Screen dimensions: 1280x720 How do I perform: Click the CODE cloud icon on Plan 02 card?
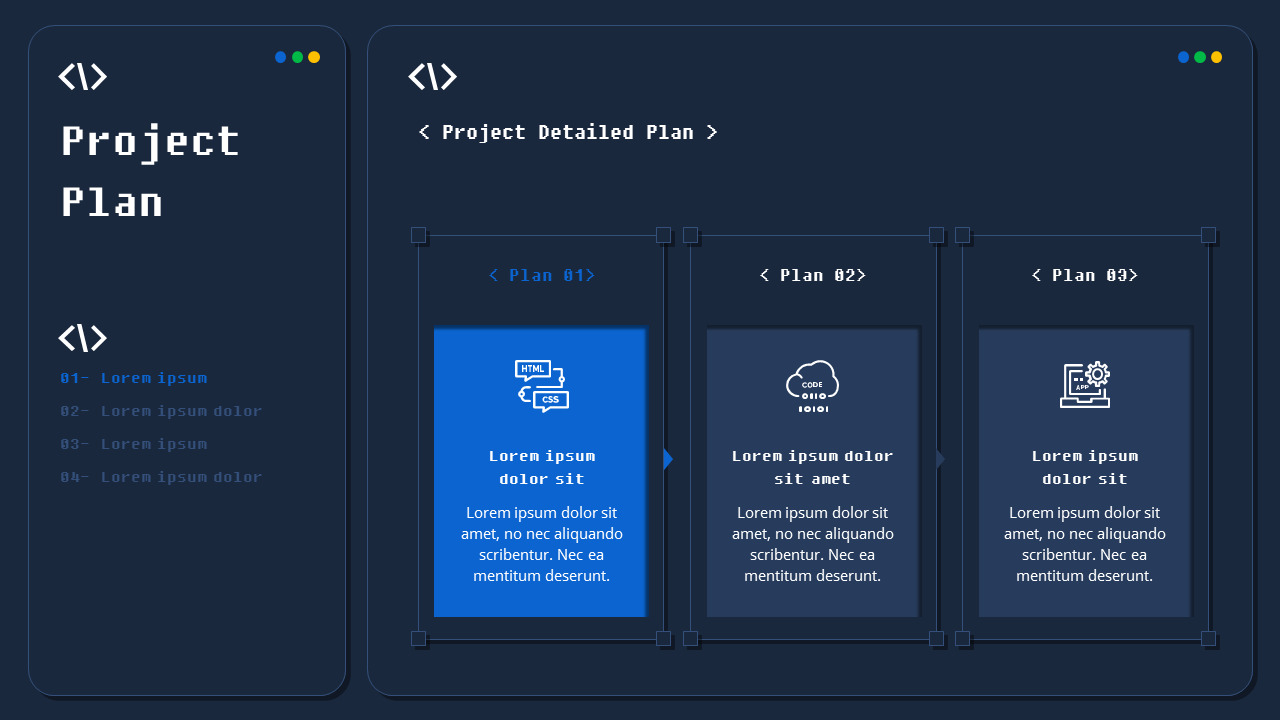point(812,385)
